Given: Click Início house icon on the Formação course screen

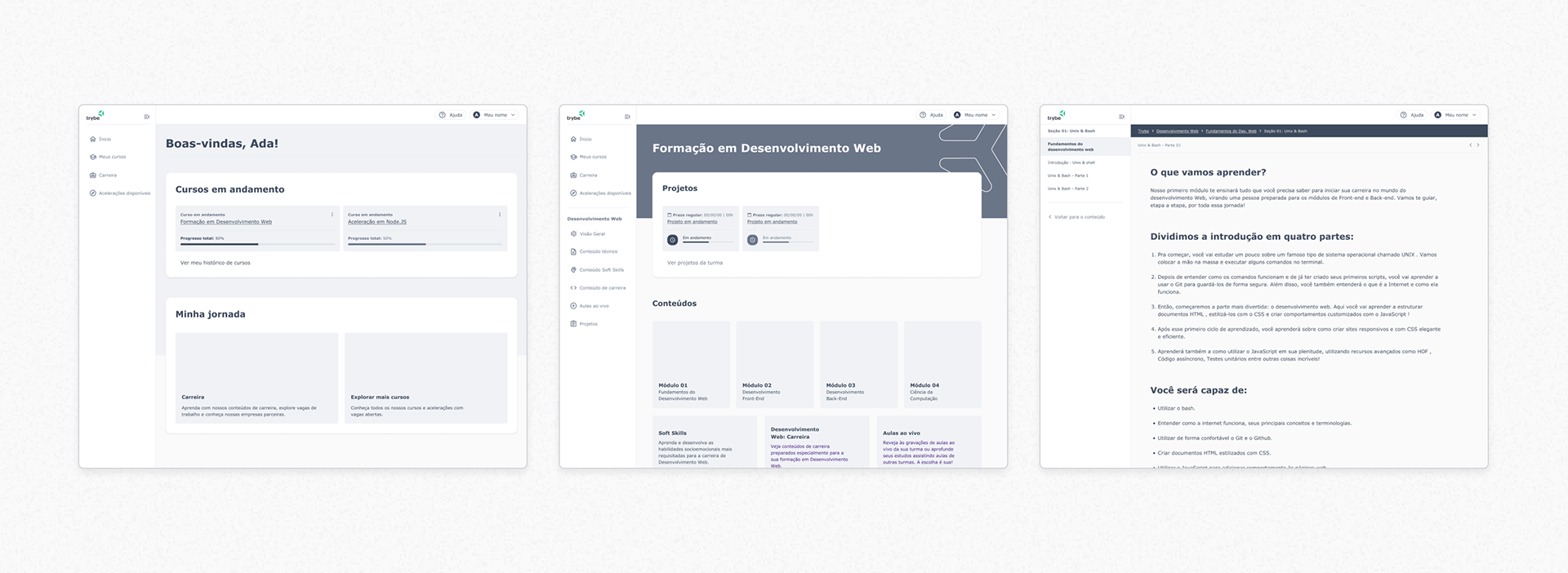Looking at the screenshot, I should pos(573,139).
